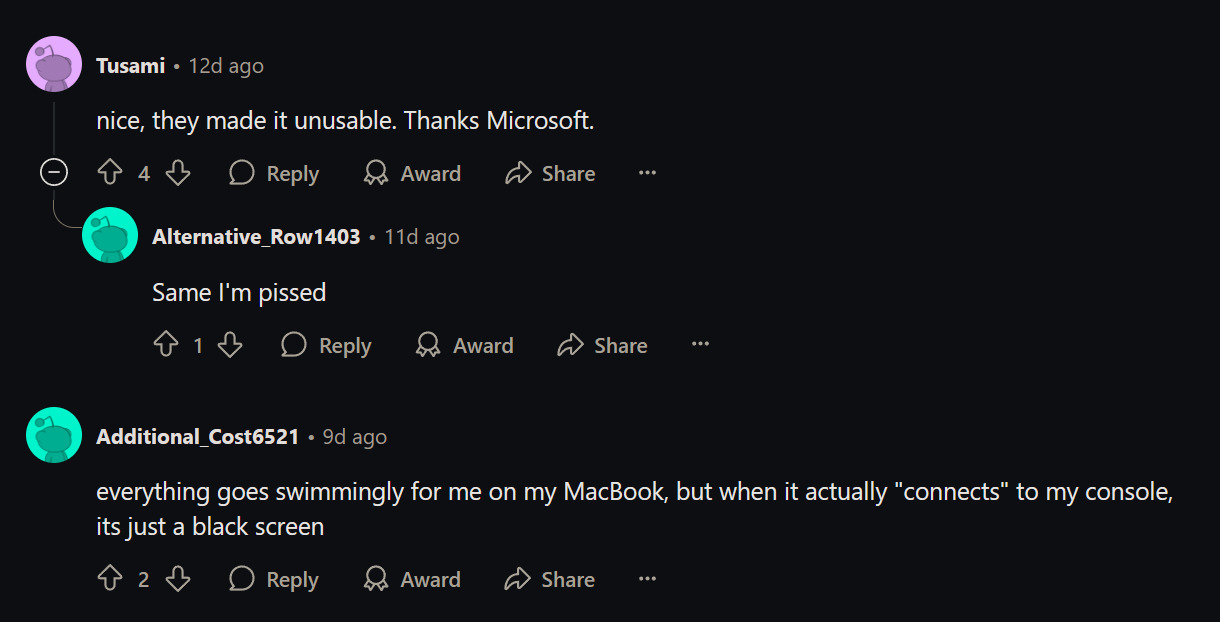The image size is (1220, 622).
Task: Award Alternative_Row1403's reply
Action: (x=465, y=345)
